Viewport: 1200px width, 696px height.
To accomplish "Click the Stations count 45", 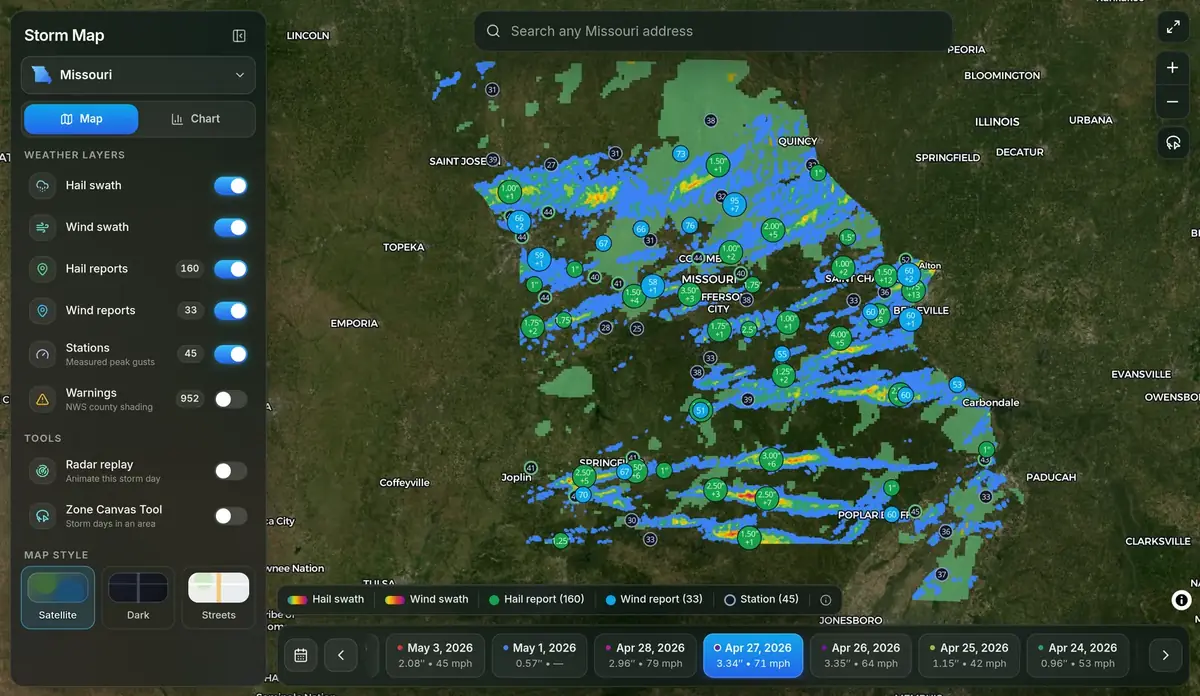I will point(190,354).
